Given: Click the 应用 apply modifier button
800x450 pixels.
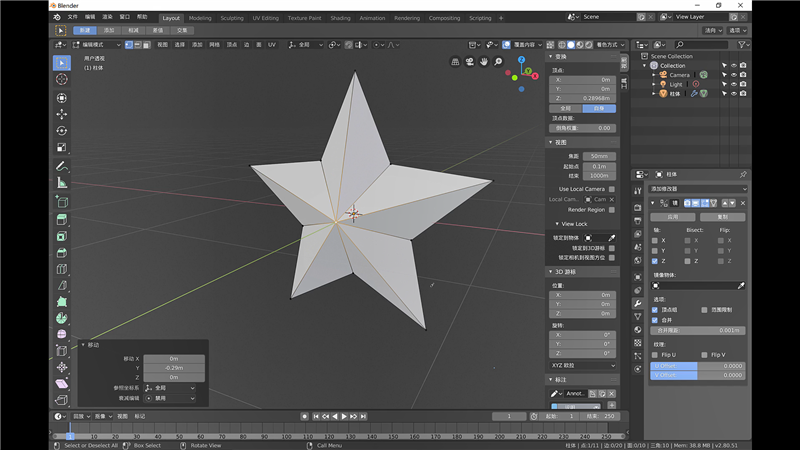Looking at the screenshot, I should click(672, 217).
